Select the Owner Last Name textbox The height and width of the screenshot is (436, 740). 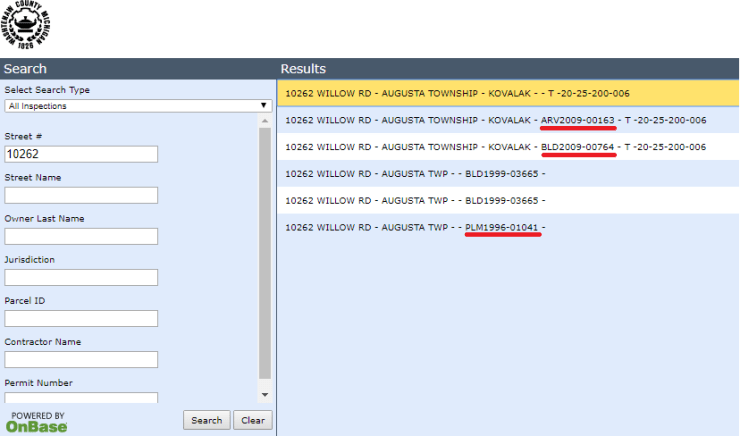pos(81,236)
